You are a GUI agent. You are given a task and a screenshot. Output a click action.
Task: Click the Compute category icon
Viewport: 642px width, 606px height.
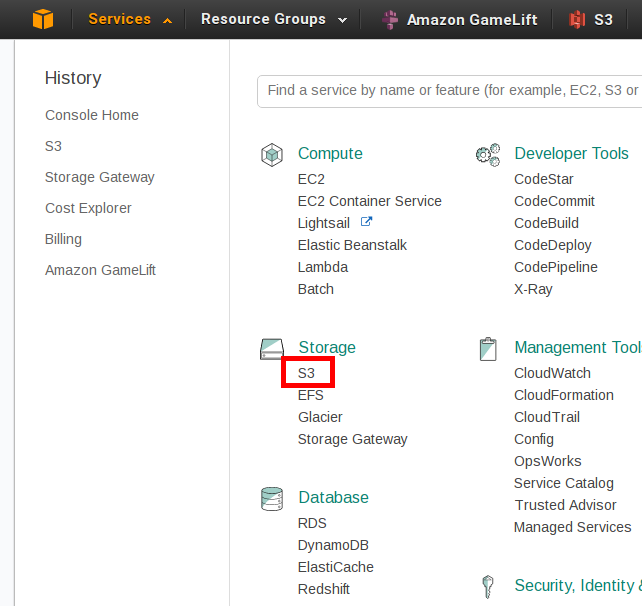271,154
